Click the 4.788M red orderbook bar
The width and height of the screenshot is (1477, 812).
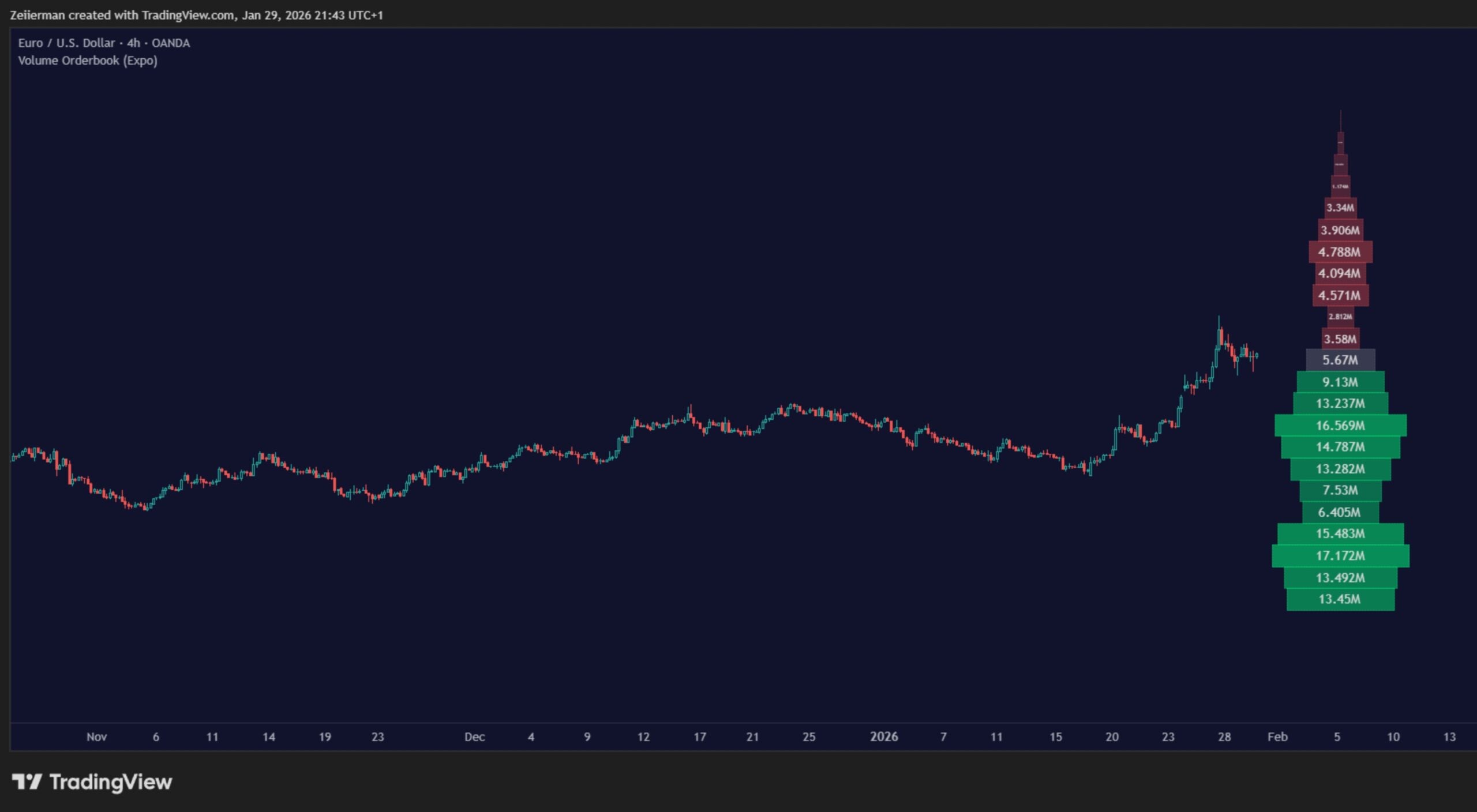[x=1340, y=252]
